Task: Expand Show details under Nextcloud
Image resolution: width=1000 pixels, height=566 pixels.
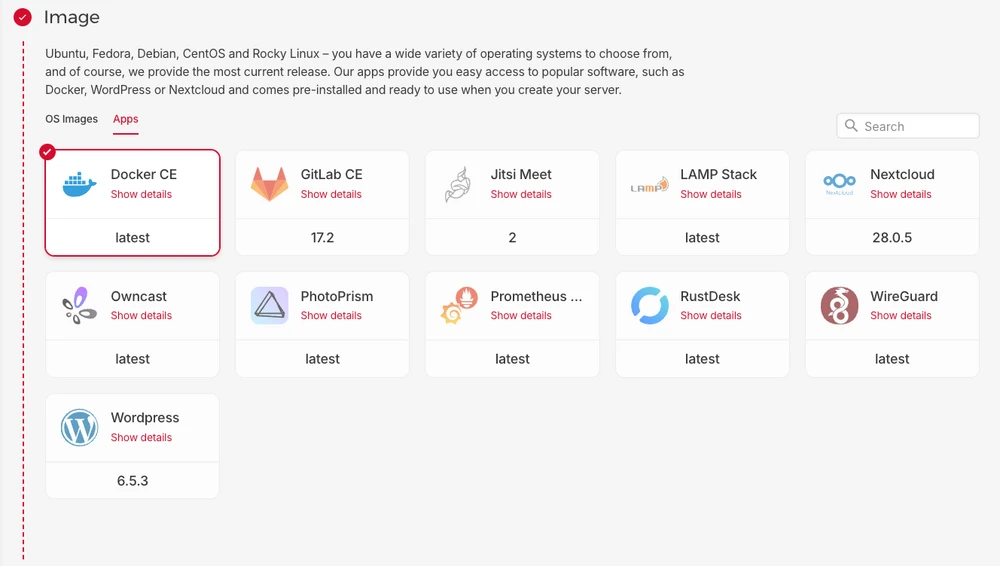Action: [900, 195]
